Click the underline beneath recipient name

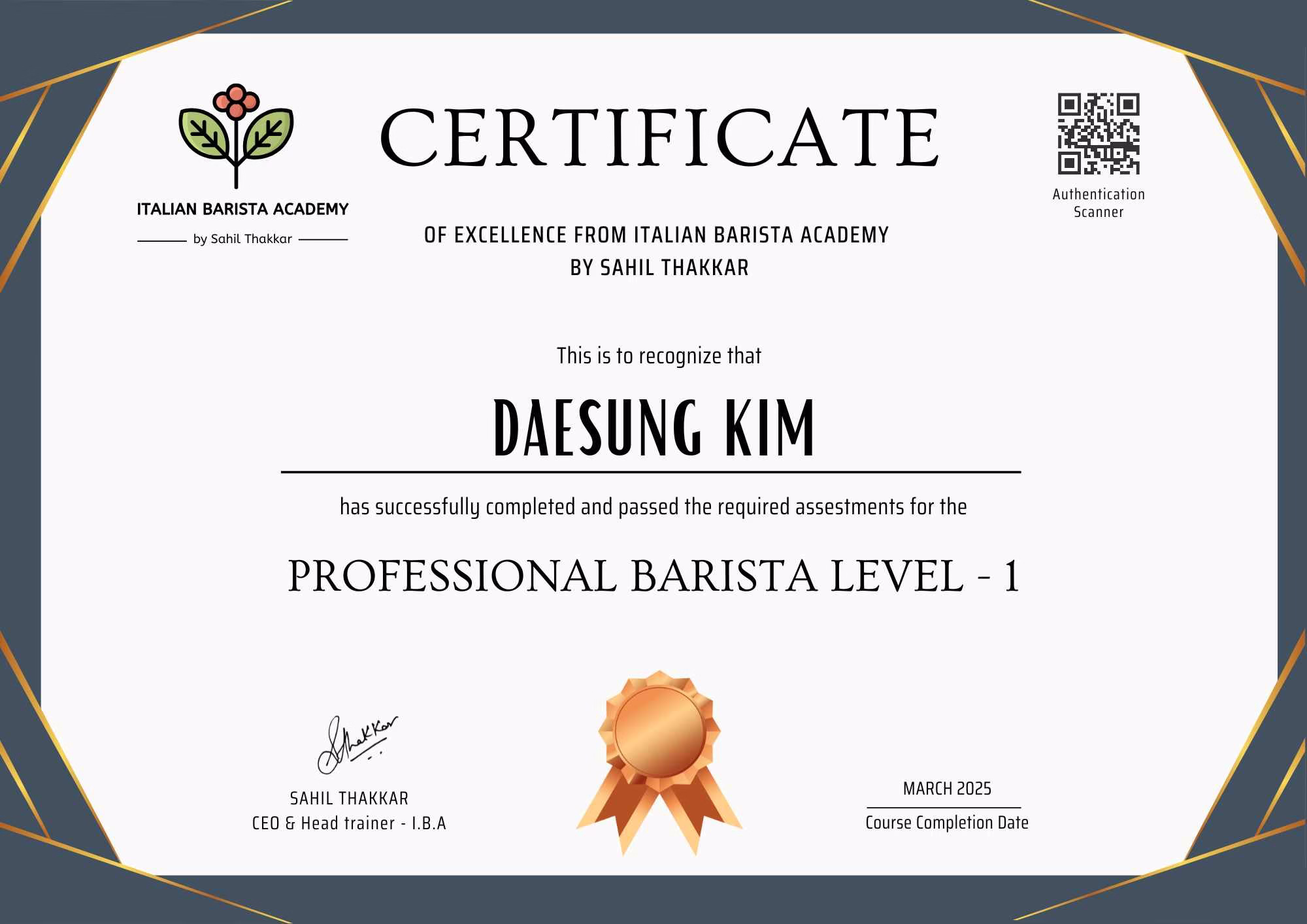(651, 472)
